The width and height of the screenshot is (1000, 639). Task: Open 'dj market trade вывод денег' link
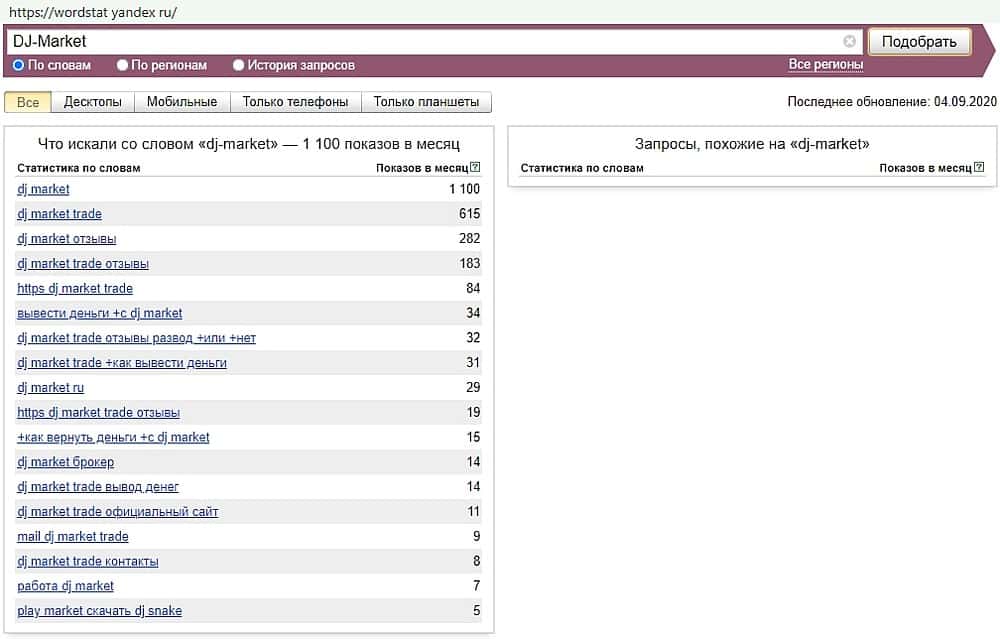[x=98, y=487]
